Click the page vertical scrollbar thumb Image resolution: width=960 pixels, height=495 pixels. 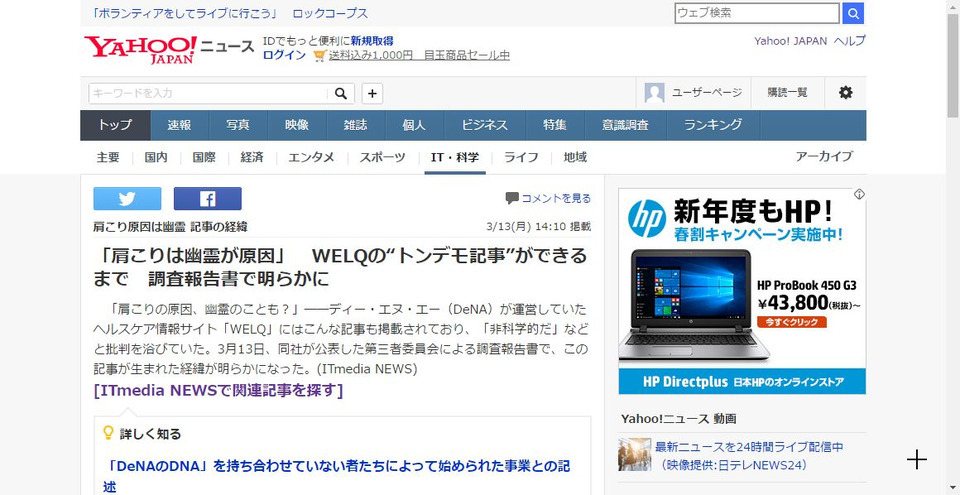[x=953, y=64]
